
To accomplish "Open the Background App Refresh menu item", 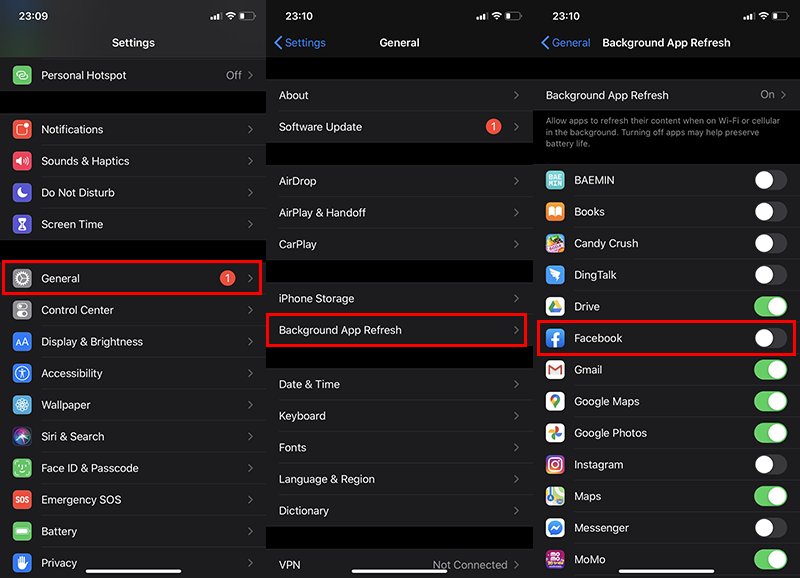I will (396, 330).
